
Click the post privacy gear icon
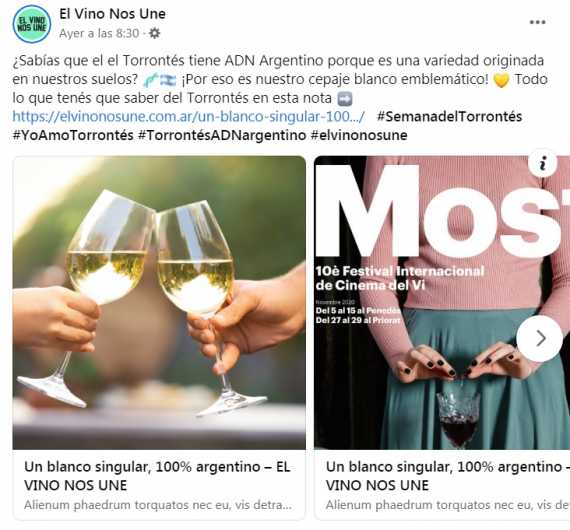pyautogui.click(x=154, y=33)
